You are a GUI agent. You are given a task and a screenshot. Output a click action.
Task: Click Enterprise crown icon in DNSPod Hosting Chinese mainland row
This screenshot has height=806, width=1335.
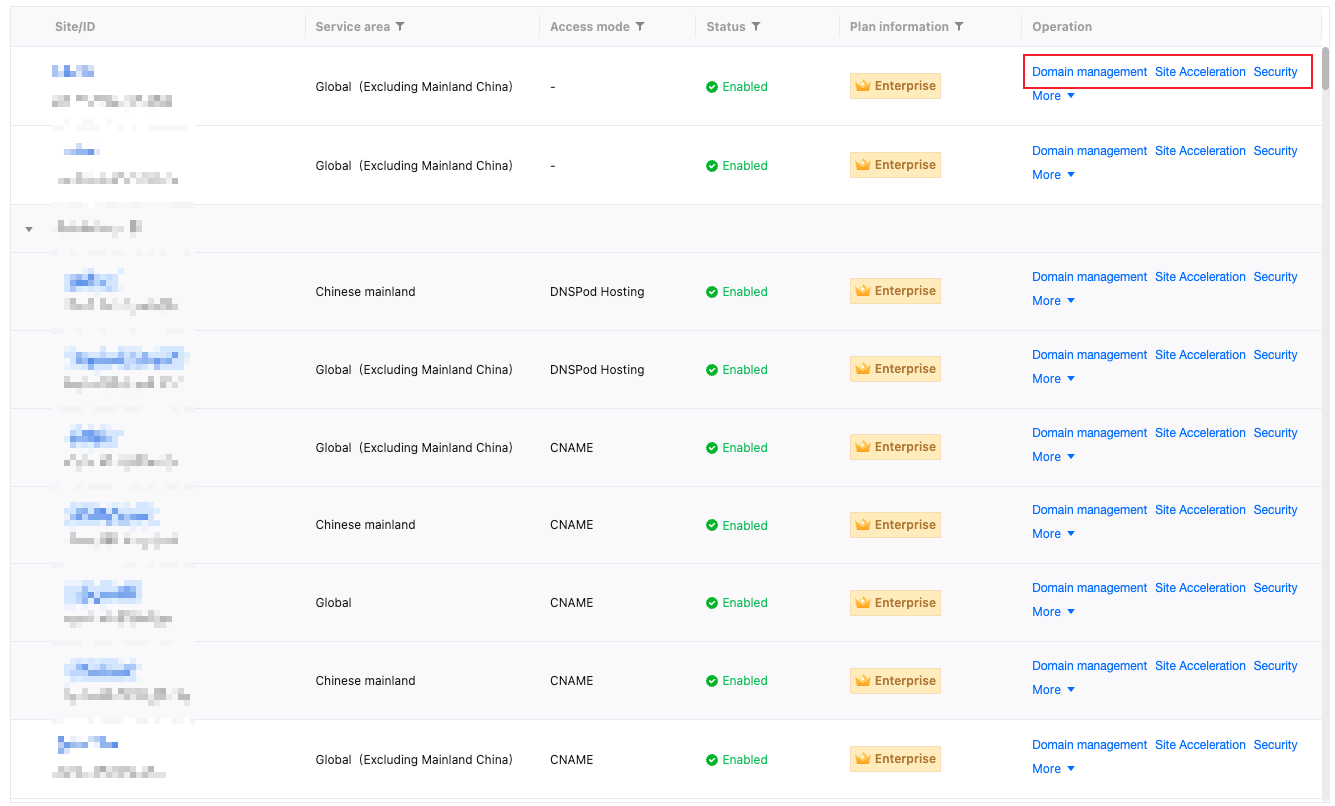[x=864, y=291]
